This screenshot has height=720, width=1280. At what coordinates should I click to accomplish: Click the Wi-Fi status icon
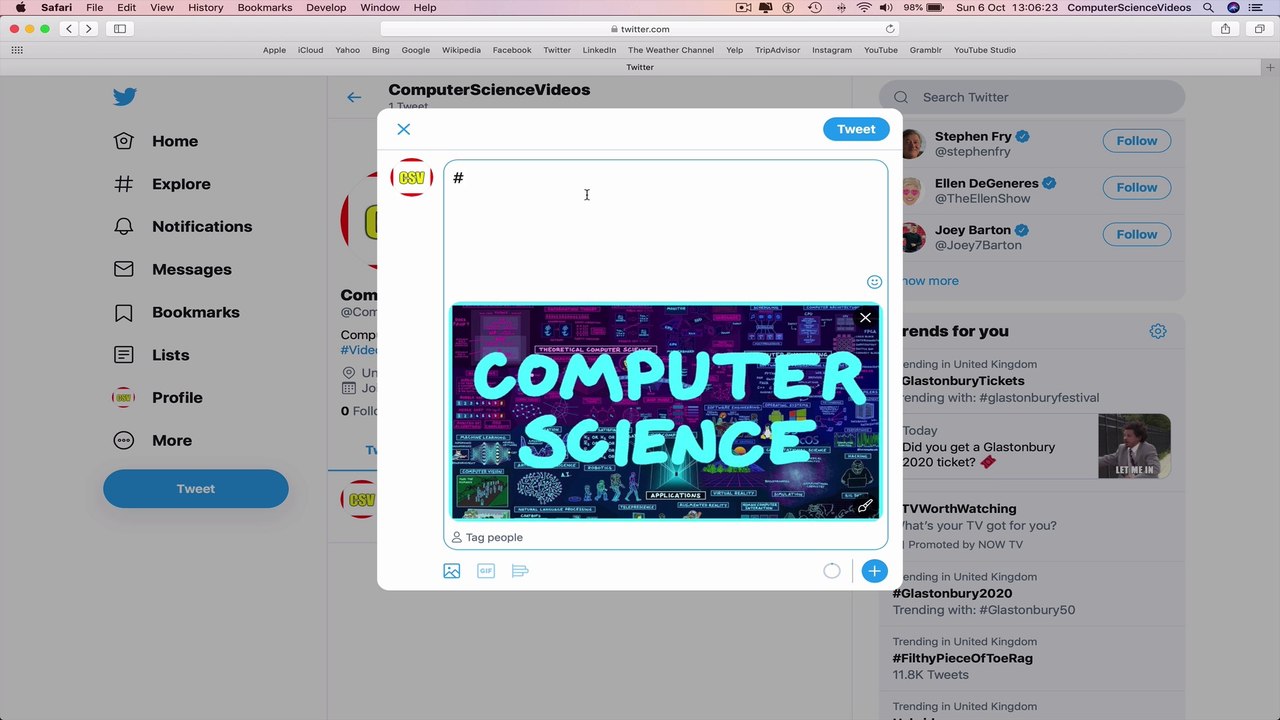(864, 7)
